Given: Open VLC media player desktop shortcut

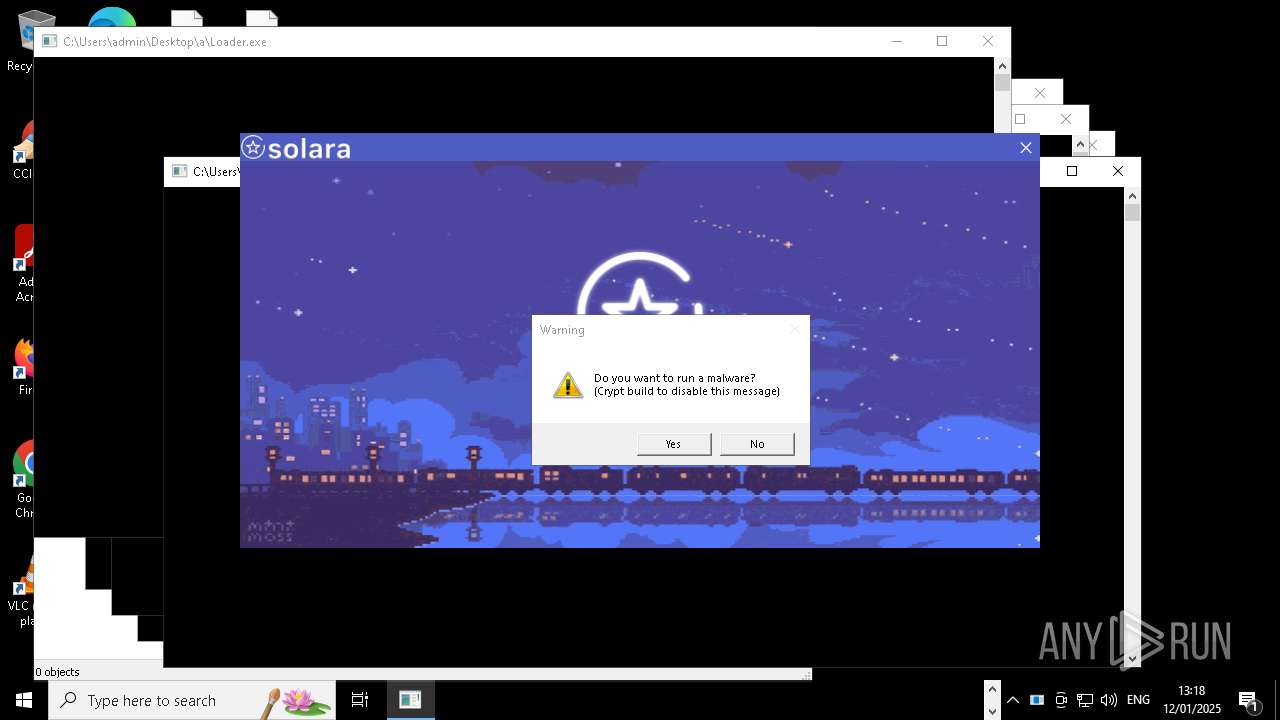Looking at the screenshot, I should [x=21, y=590].
